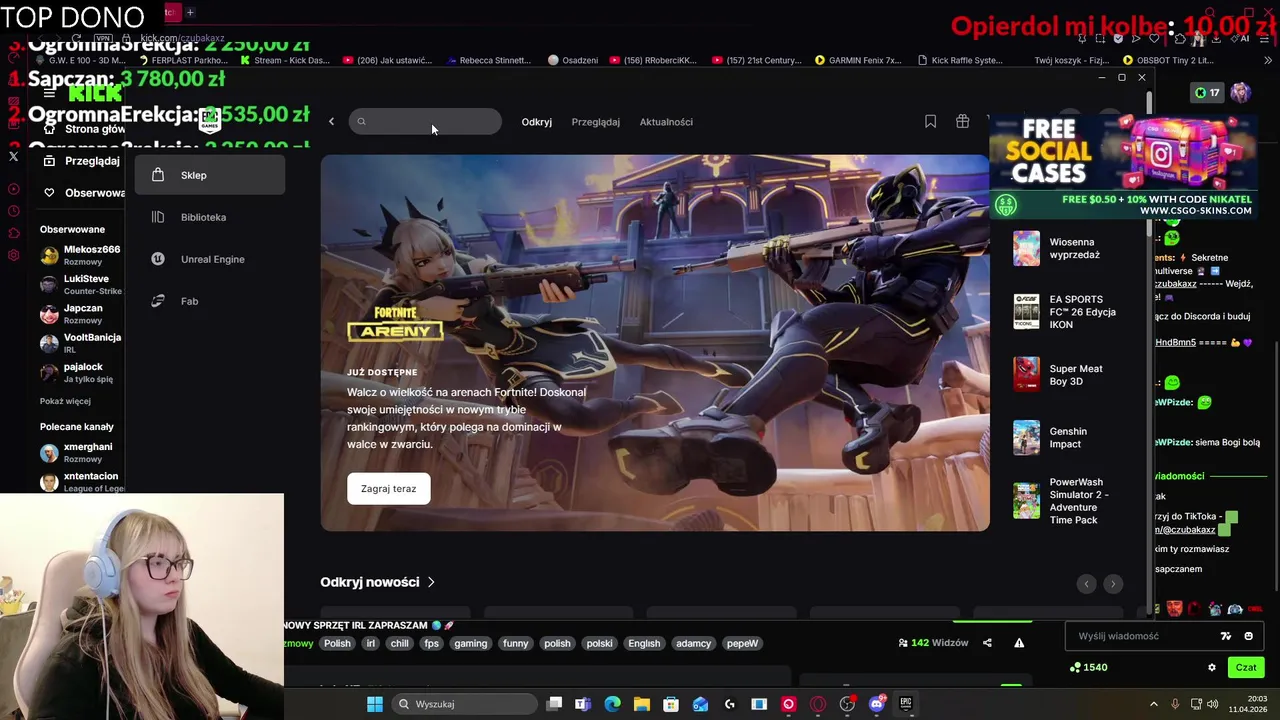Viewport: 1280px width, 720px height.
Task: Click the Windows taskbar Wyszukaj search box
Action: 463,704
